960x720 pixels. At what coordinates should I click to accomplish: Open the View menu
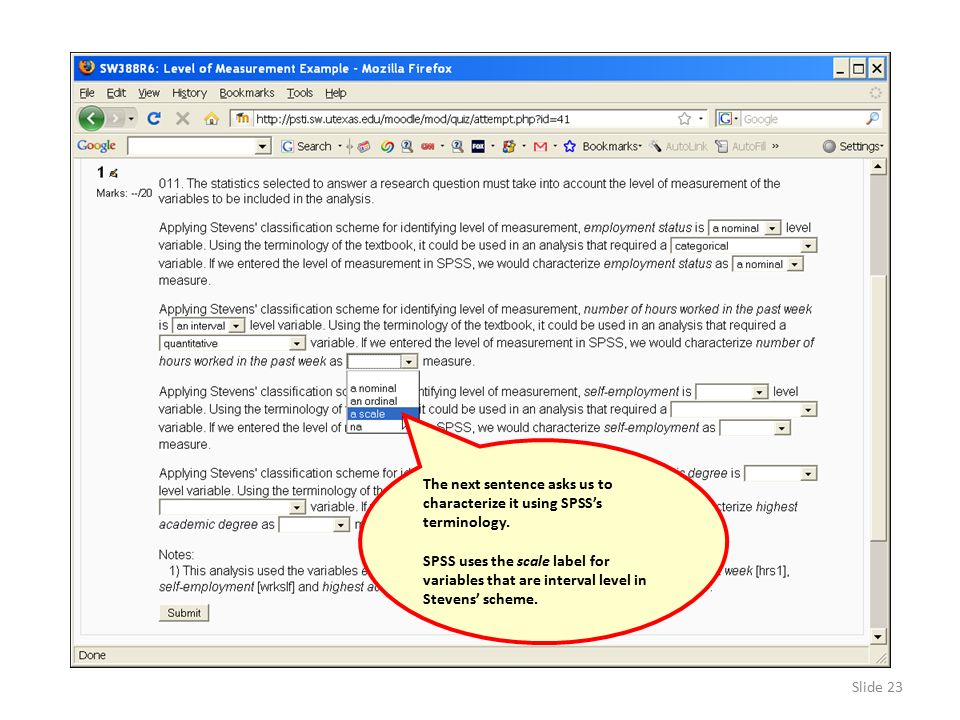click(x=149, y=93)
